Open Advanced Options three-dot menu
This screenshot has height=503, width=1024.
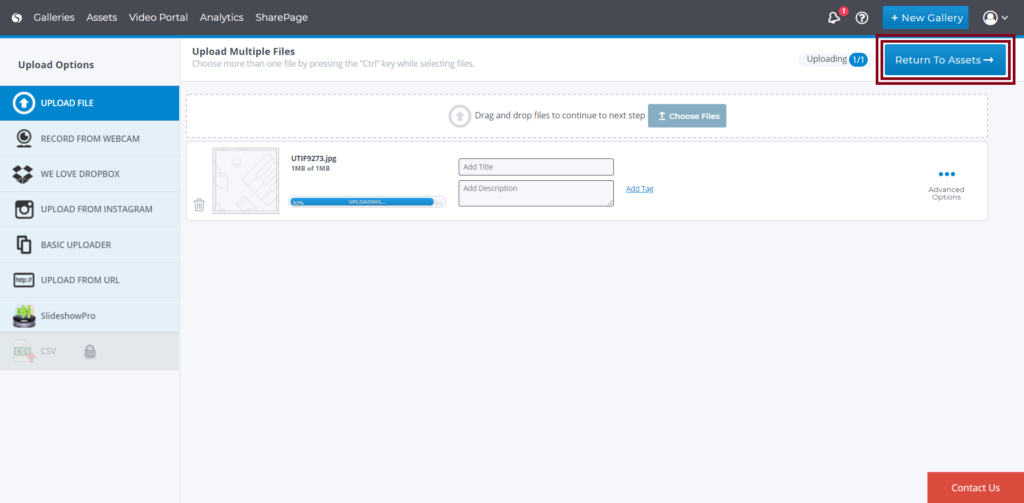point(946,175)
